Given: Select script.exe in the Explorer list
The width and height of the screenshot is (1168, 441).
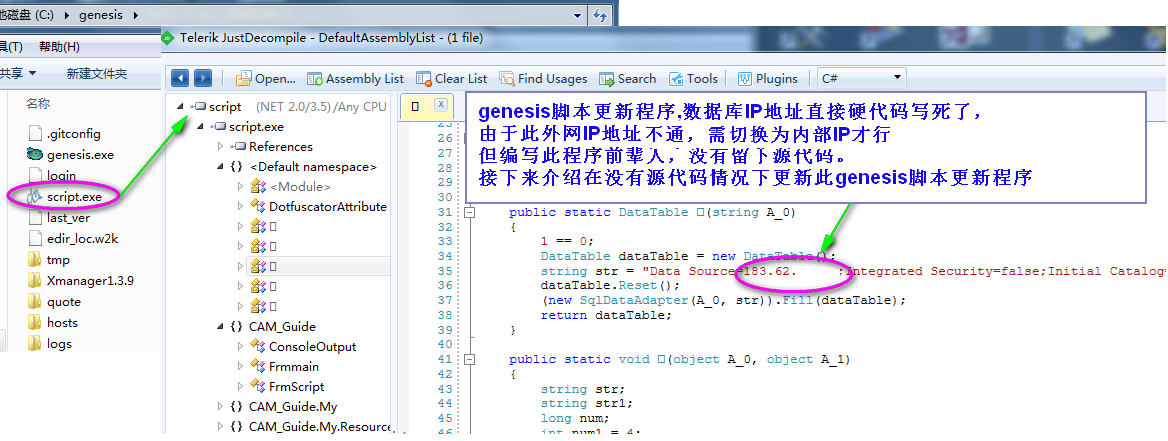Looking at the screenshot, I should (x=74, y=197).
